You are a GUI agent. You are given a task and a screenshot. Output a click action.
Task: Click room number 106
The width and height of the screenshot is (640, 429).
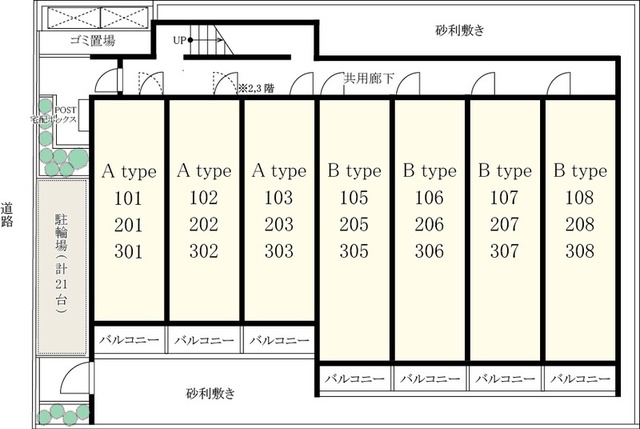click(429, 198)
